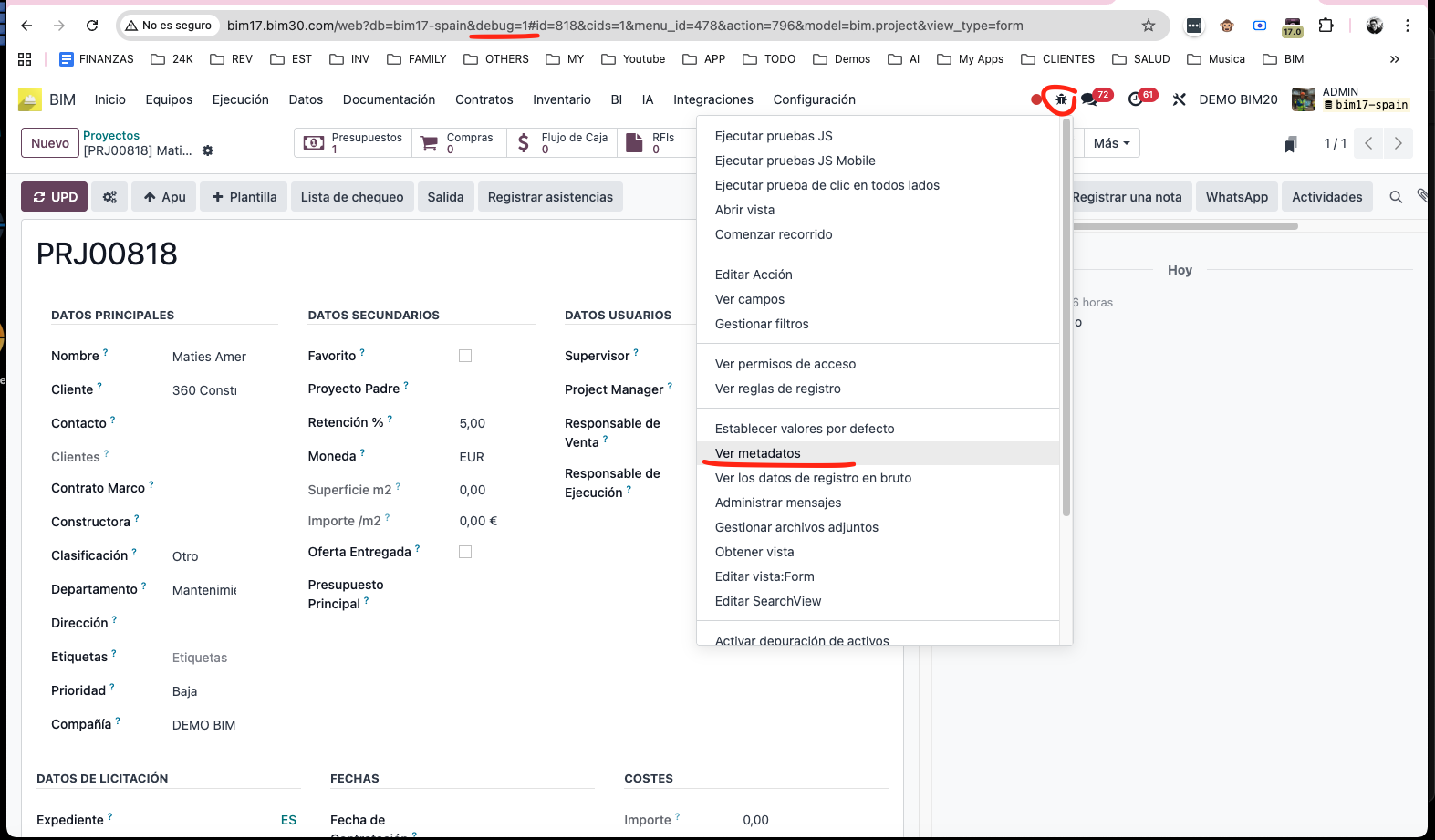Open the Flujo de Caja stat button

[562, 143]
